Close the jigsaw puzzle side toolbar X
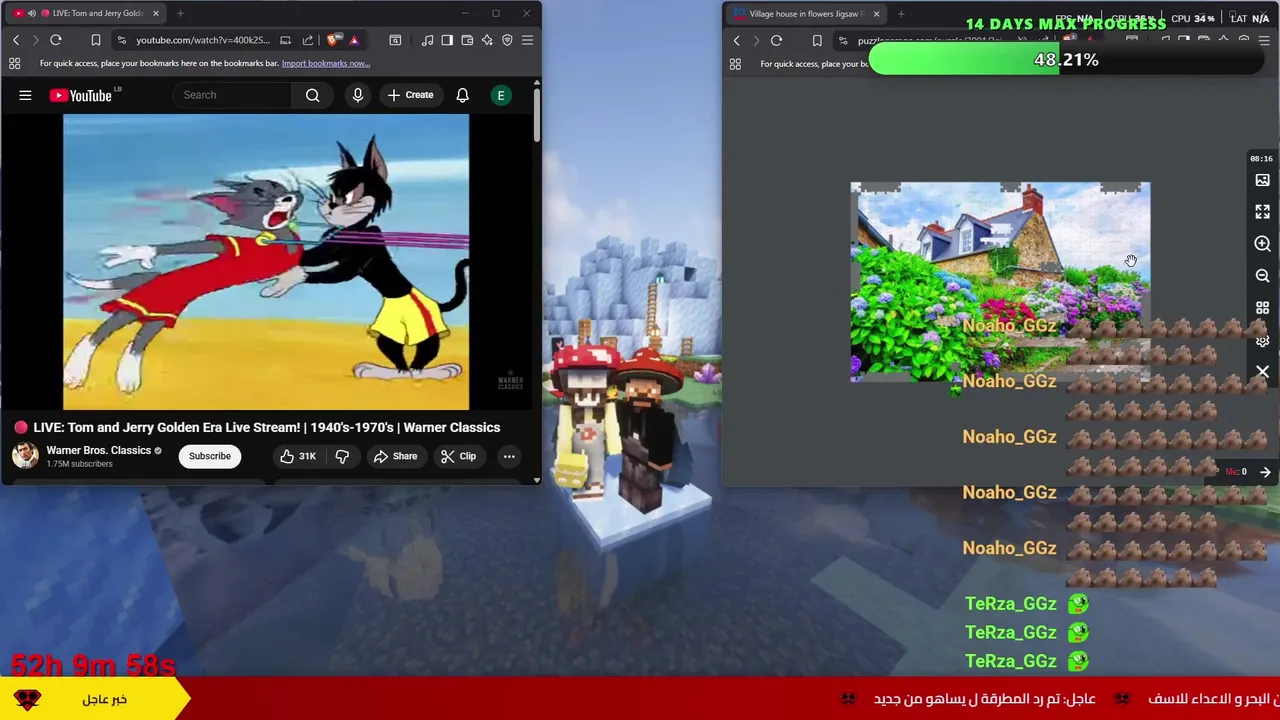The width and height of the screenshot is (1280, 720). [1262, 372]
